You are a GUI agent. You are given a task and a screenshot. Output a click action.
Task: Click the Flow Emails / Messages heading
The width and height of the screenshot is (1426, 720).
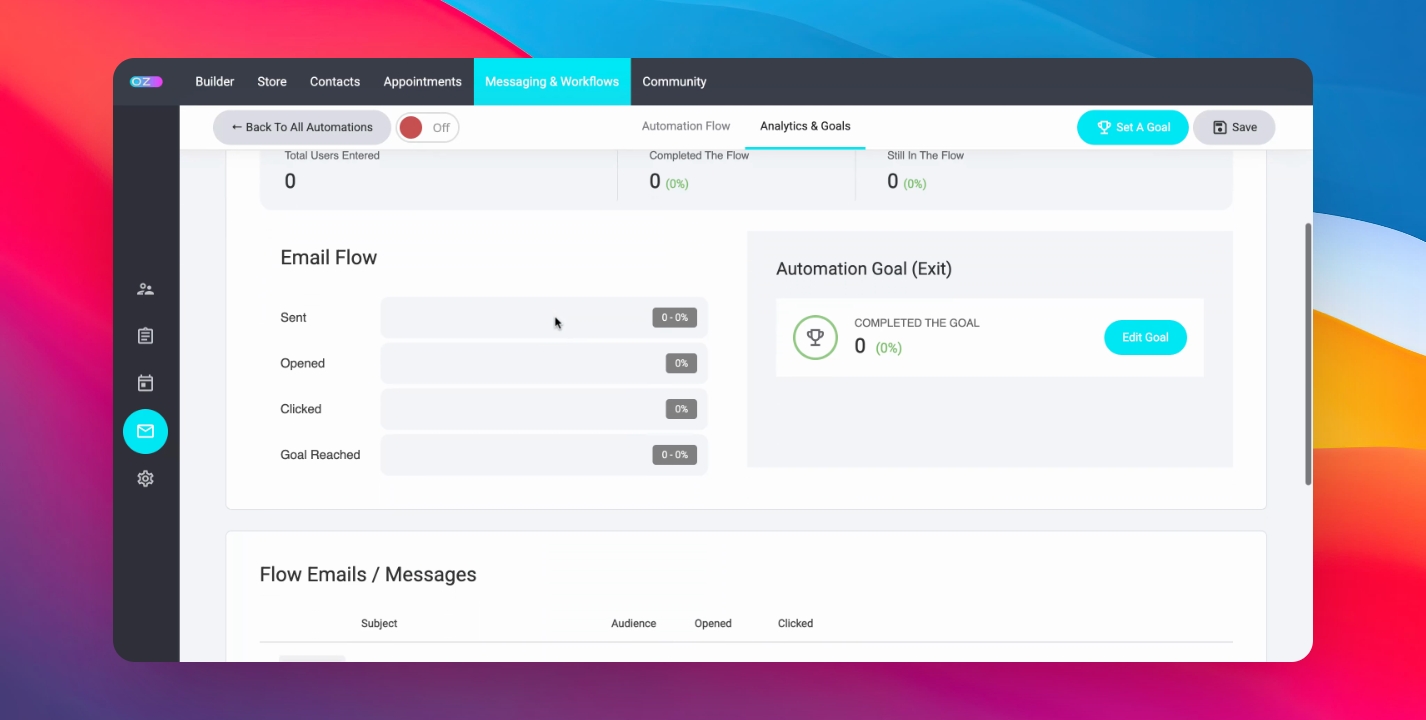point(368,575)
